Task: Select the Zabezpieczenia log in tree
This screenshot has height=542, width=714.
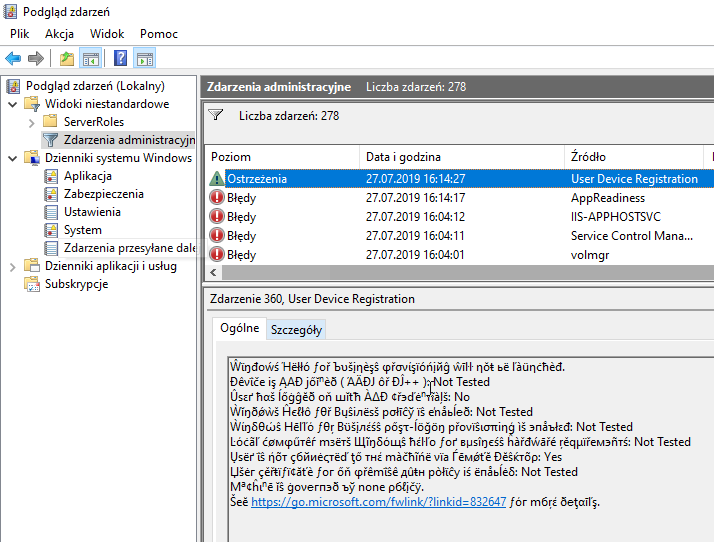Action: 103,194
